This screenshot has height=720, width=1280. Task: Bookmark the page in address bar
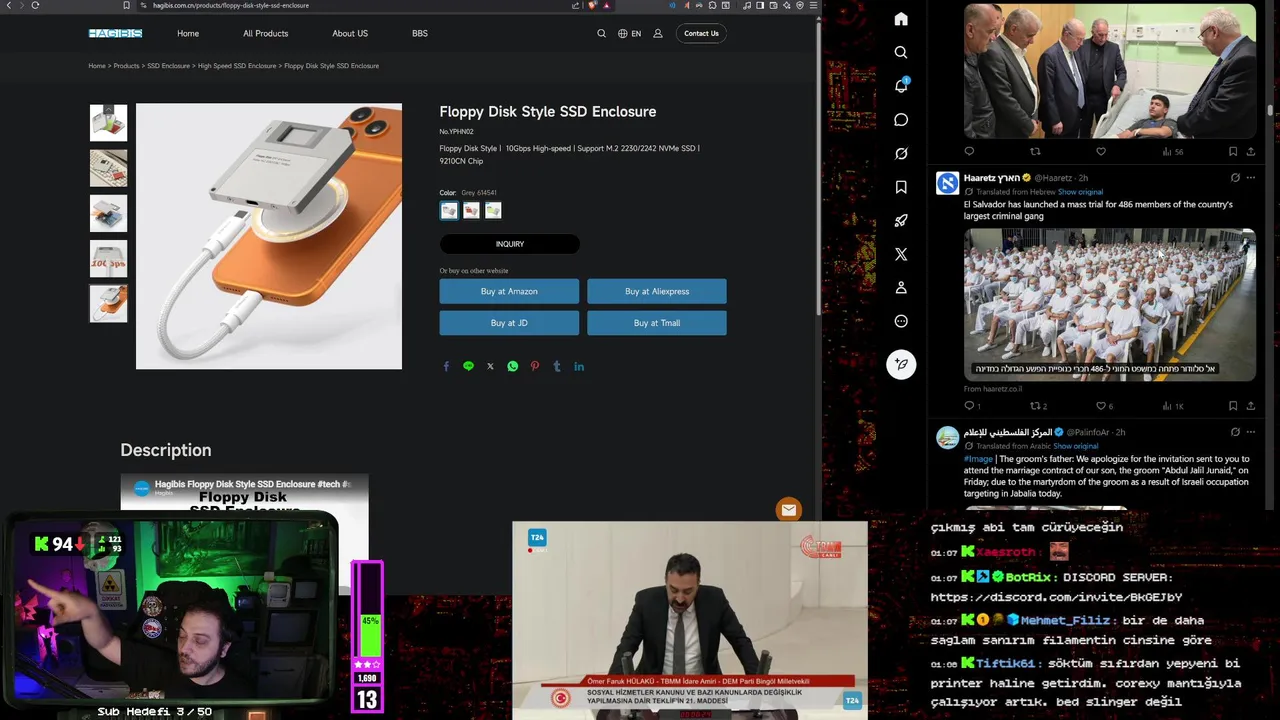tap(126, 5)
